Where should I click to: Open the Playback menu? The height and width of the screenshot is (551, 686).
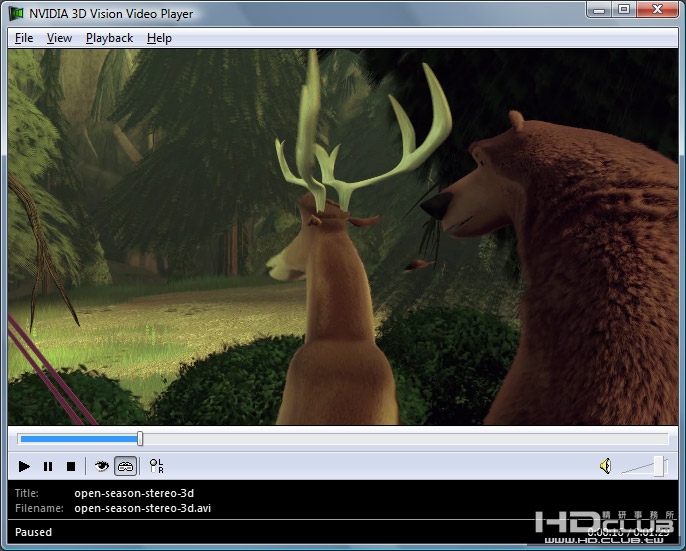[x=109, y=38]
